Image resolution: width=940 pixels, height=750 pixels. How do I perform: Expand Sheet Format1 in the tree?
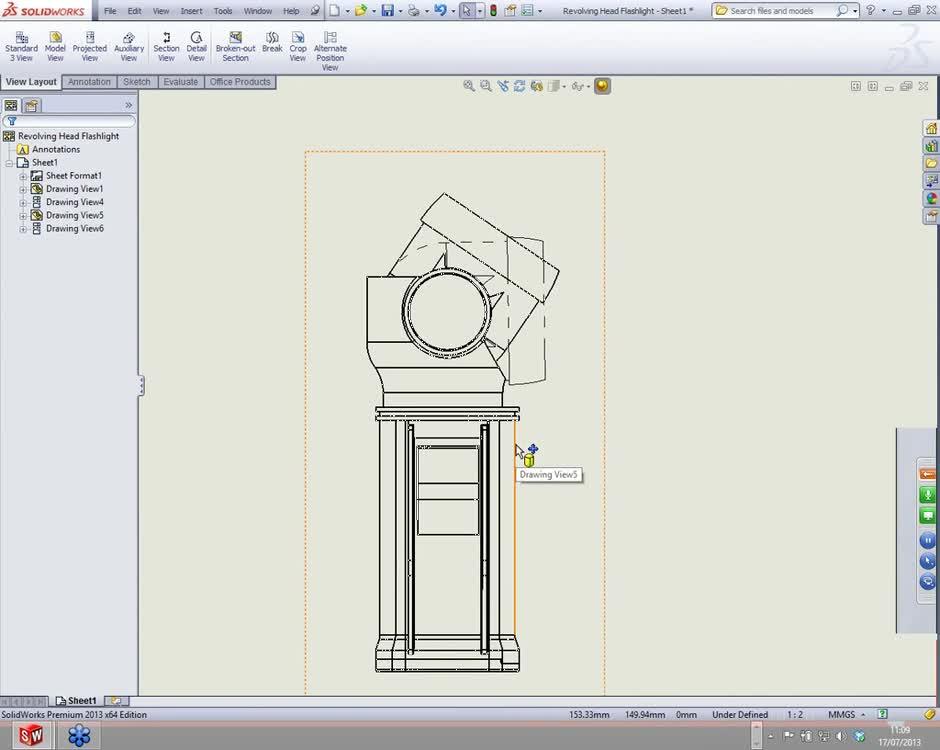22,175
